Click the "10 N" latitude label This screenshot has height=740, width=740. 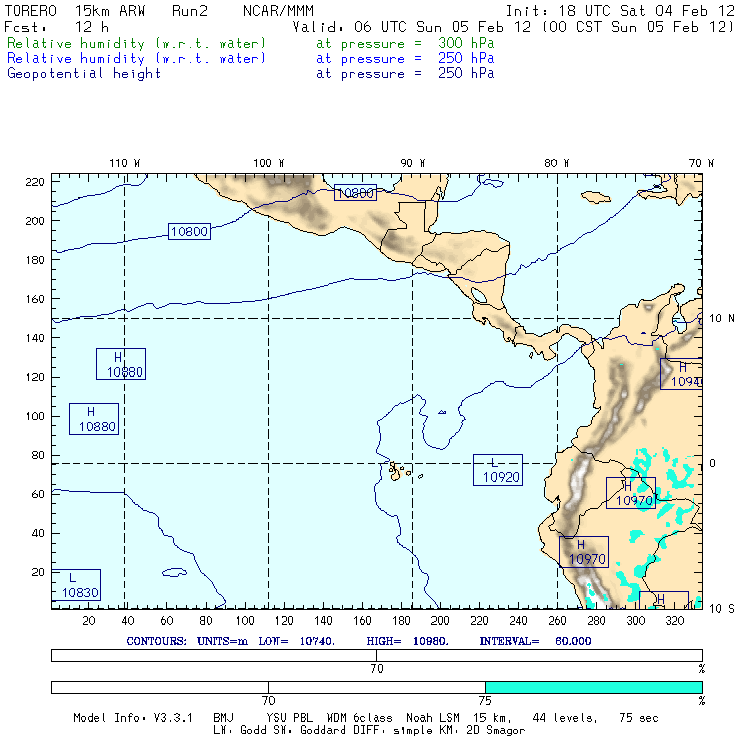(722, 319)
